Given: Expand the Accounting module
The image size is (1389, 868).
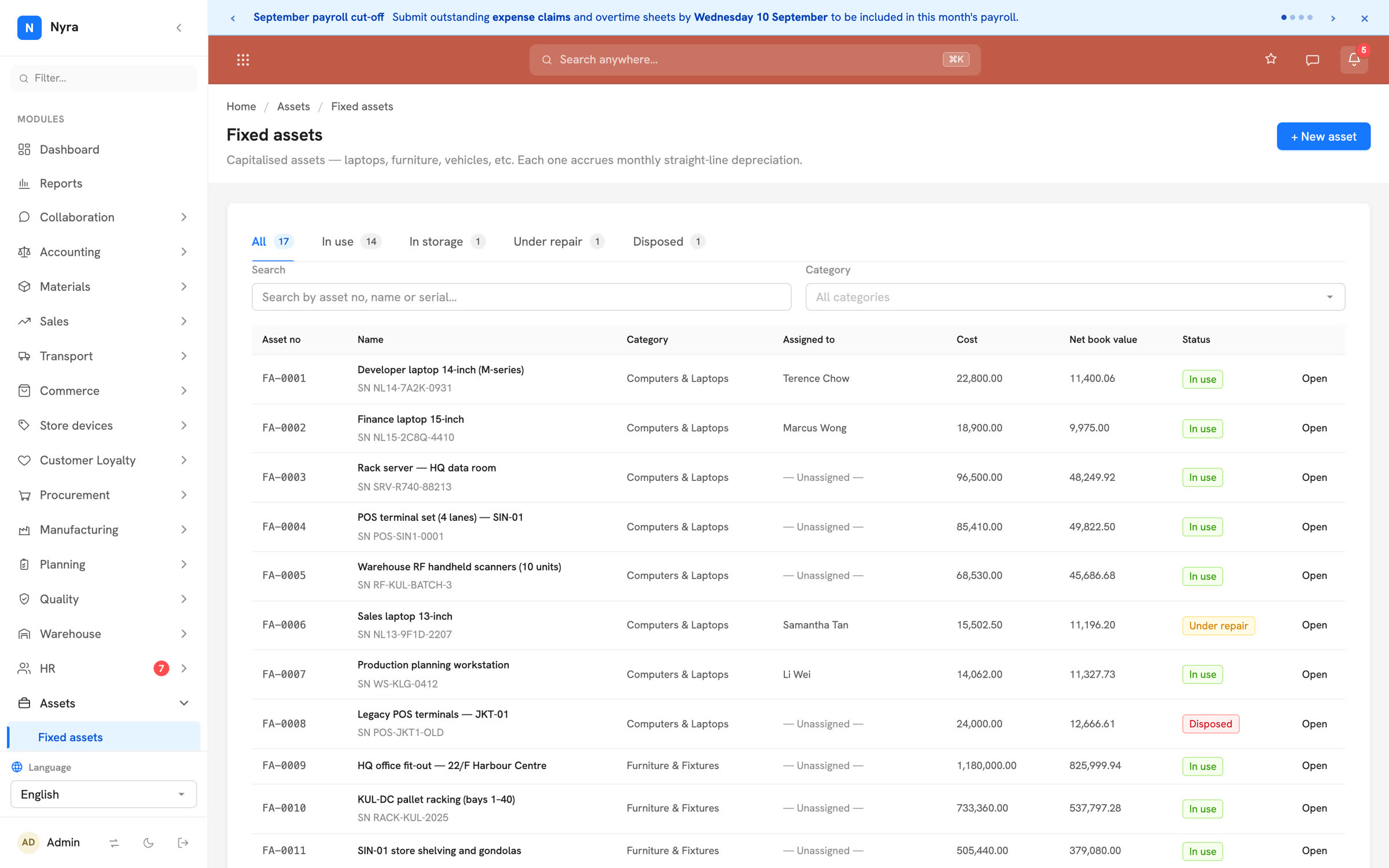Looking at the screenshot, I should (104, 252).
